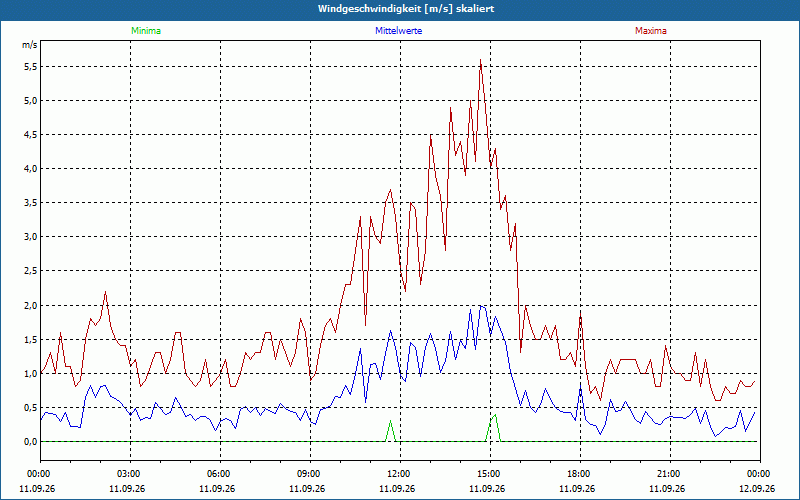Click the 12.09.26 date label

(757, 488)
